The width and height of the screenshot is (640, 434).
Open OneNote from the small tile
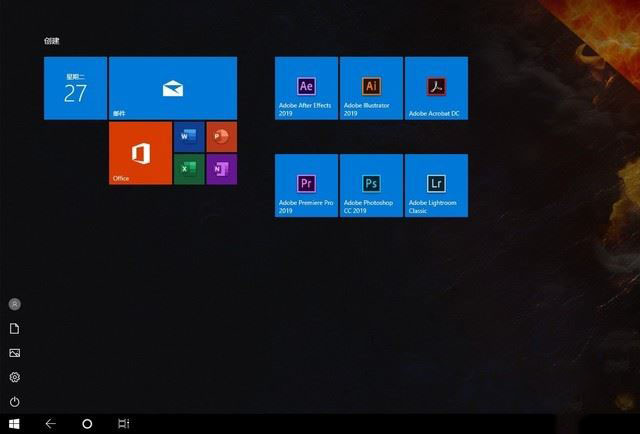tap(222, 169)
